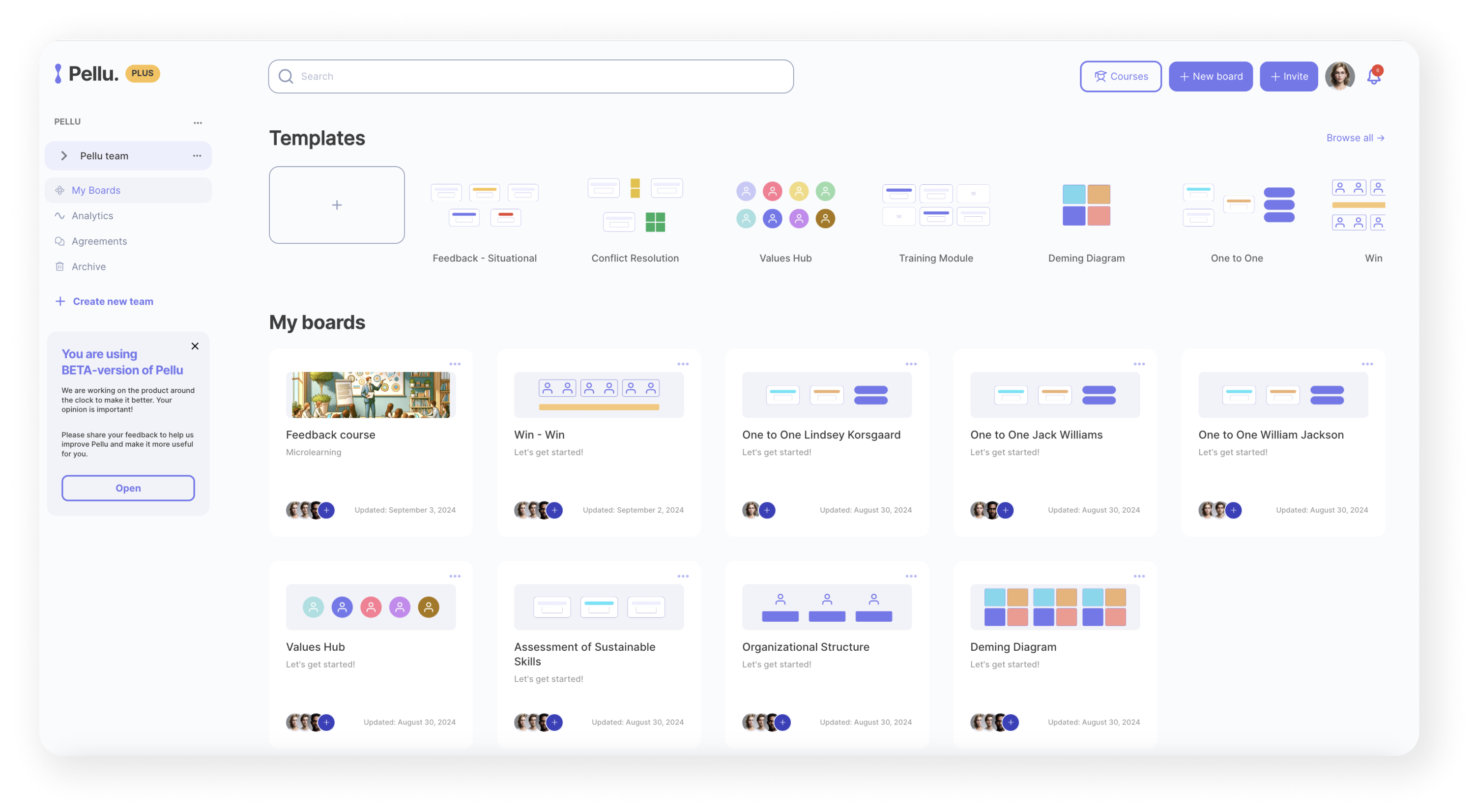Screen dimensions: 1475x812
Task: Close the BETA-version notice panel
Action: tap(195, 346)
